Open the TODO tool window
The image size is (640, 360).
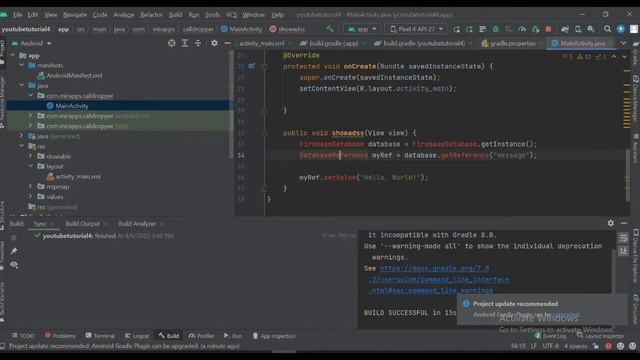(23, 336)
